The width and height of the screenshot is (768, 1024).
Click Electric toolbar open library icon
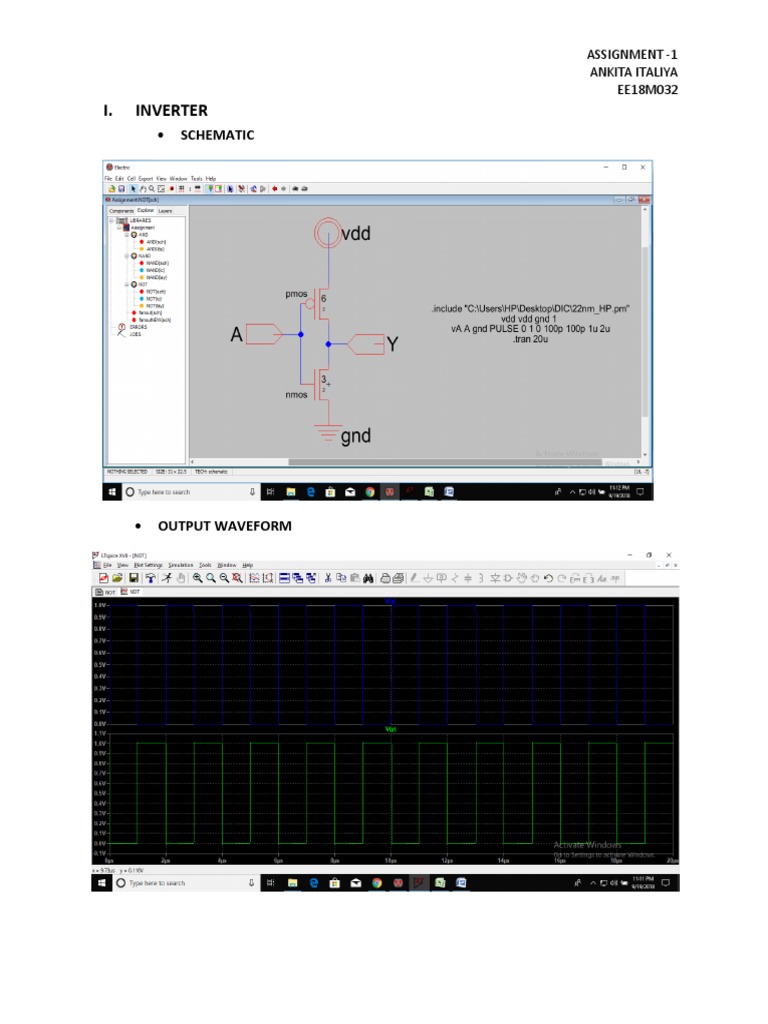(x=112, y=189)
